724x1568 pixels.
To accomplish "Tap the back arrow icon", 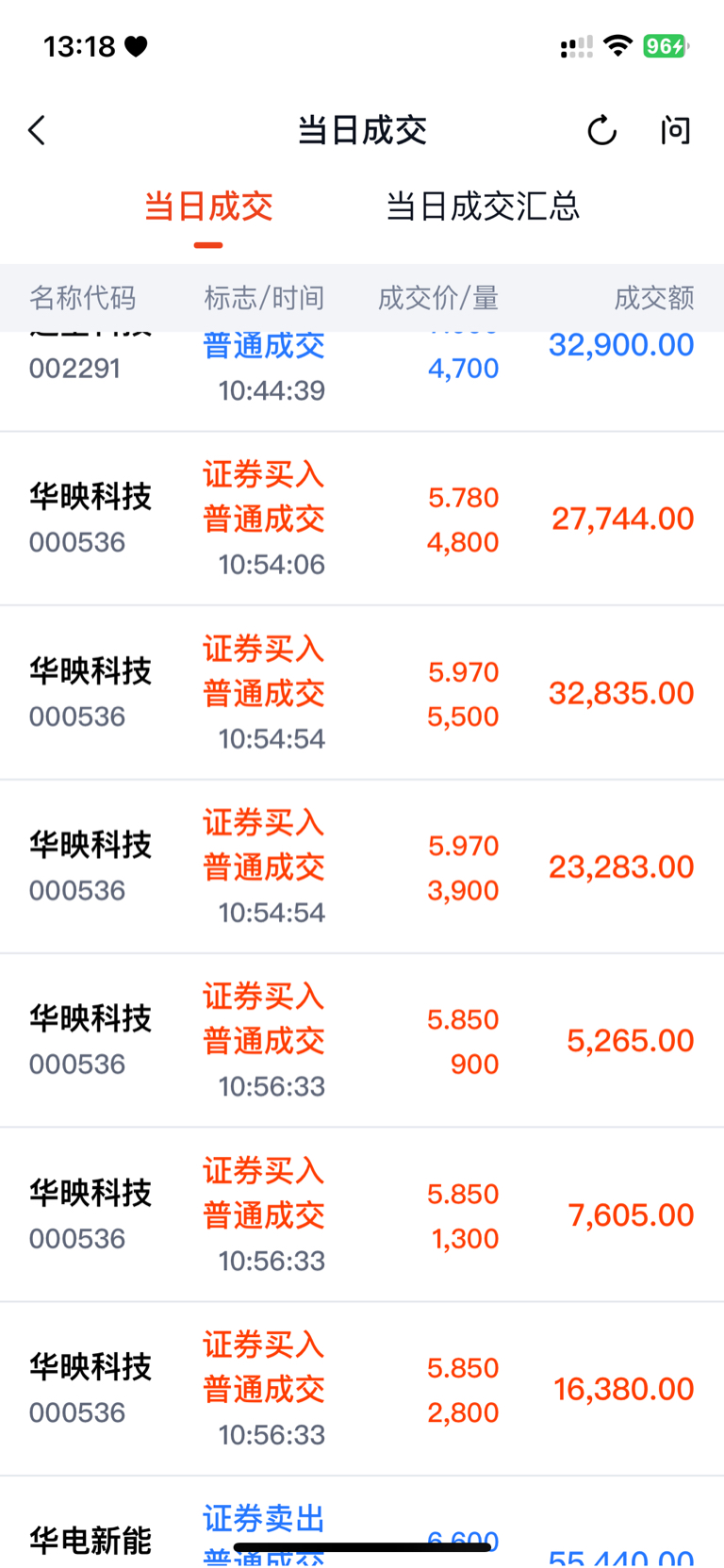I will point(38,130).
